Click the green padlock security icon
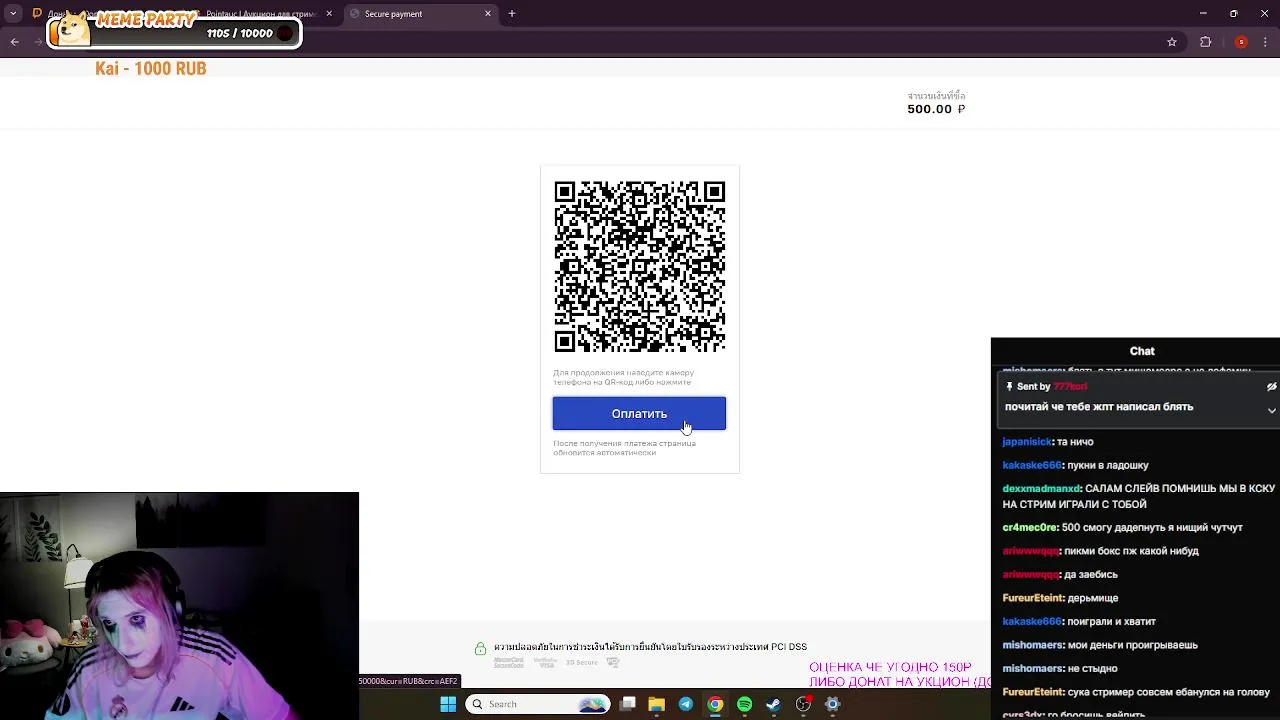The height and width of the screenshot is (720, 1280). pos(480,648)
